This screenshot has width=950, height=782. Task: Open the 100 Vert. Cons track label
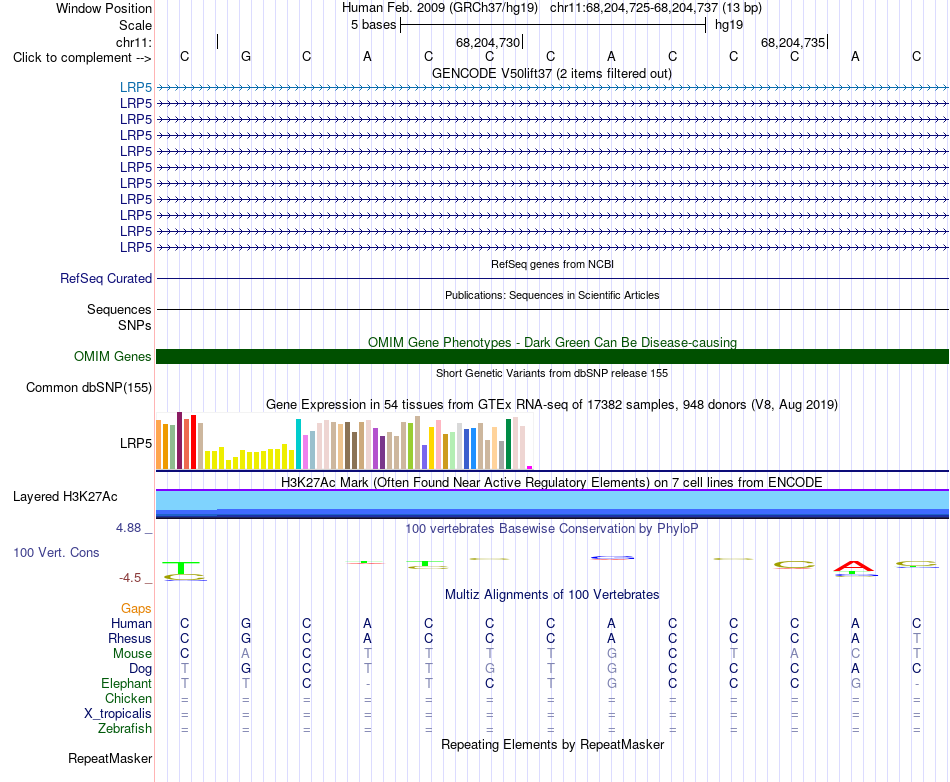pyautogui.click(x=56, y=552)
